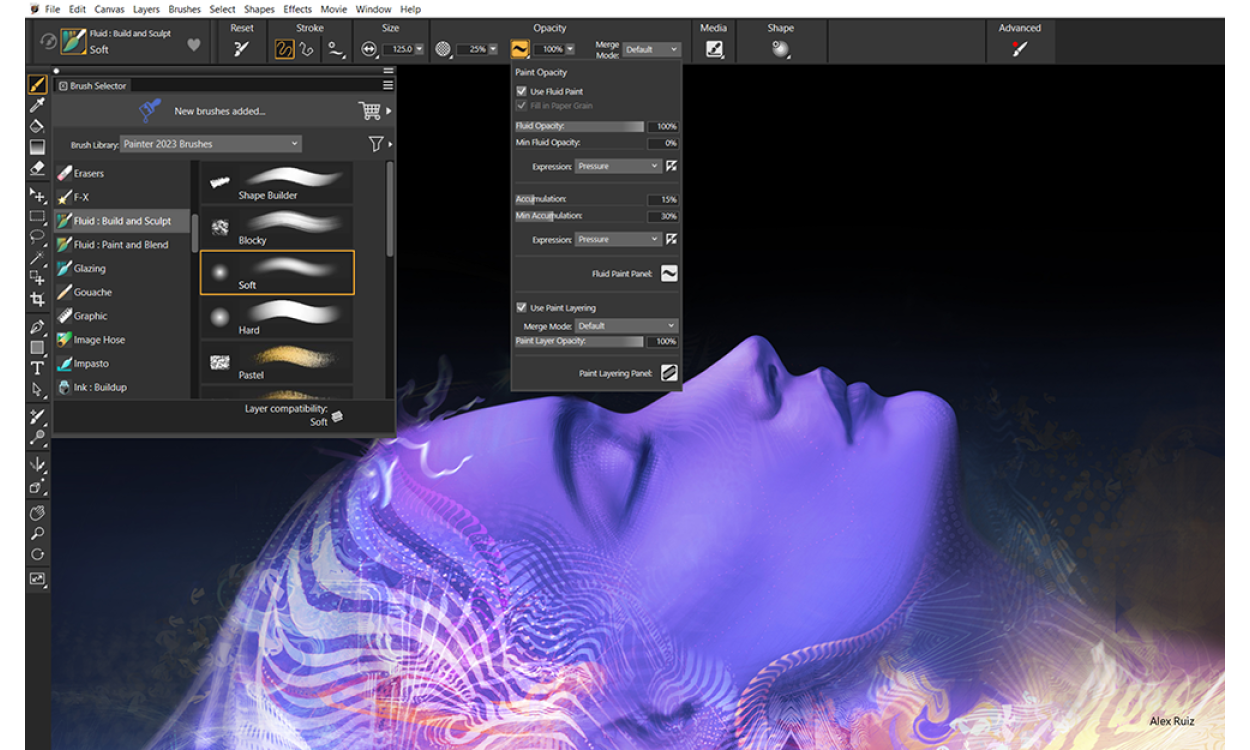
Task: Open property bar Merge Mode dropdown
Action: 651,48
